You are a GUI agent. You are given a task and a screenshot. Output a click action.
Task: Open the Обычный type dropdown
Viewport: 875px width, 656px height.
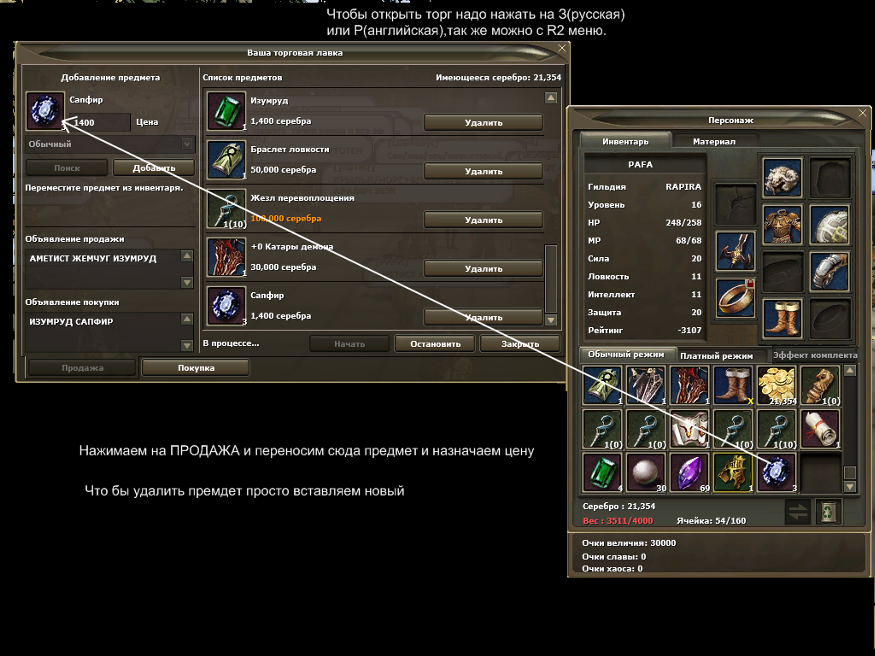pyautogui.click(x=110, y=144)
